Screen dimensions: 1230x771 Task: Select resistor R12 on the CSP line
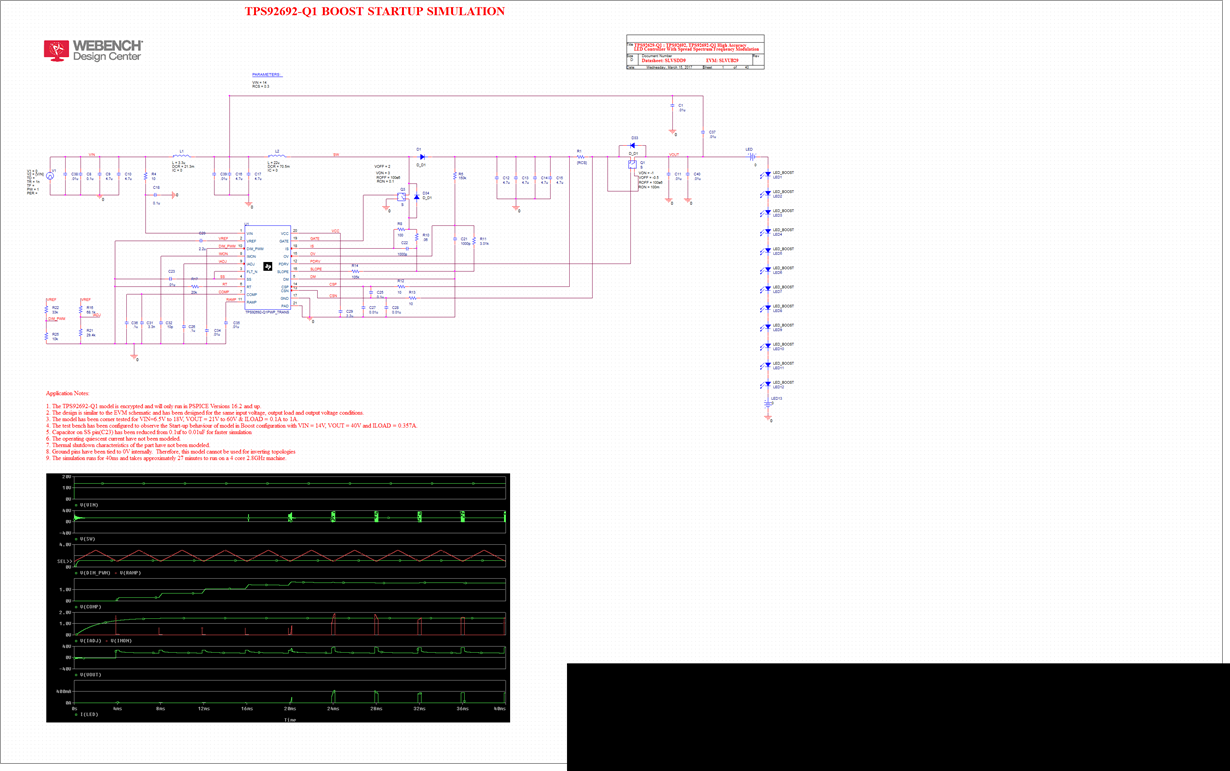(x=399, y=285)
